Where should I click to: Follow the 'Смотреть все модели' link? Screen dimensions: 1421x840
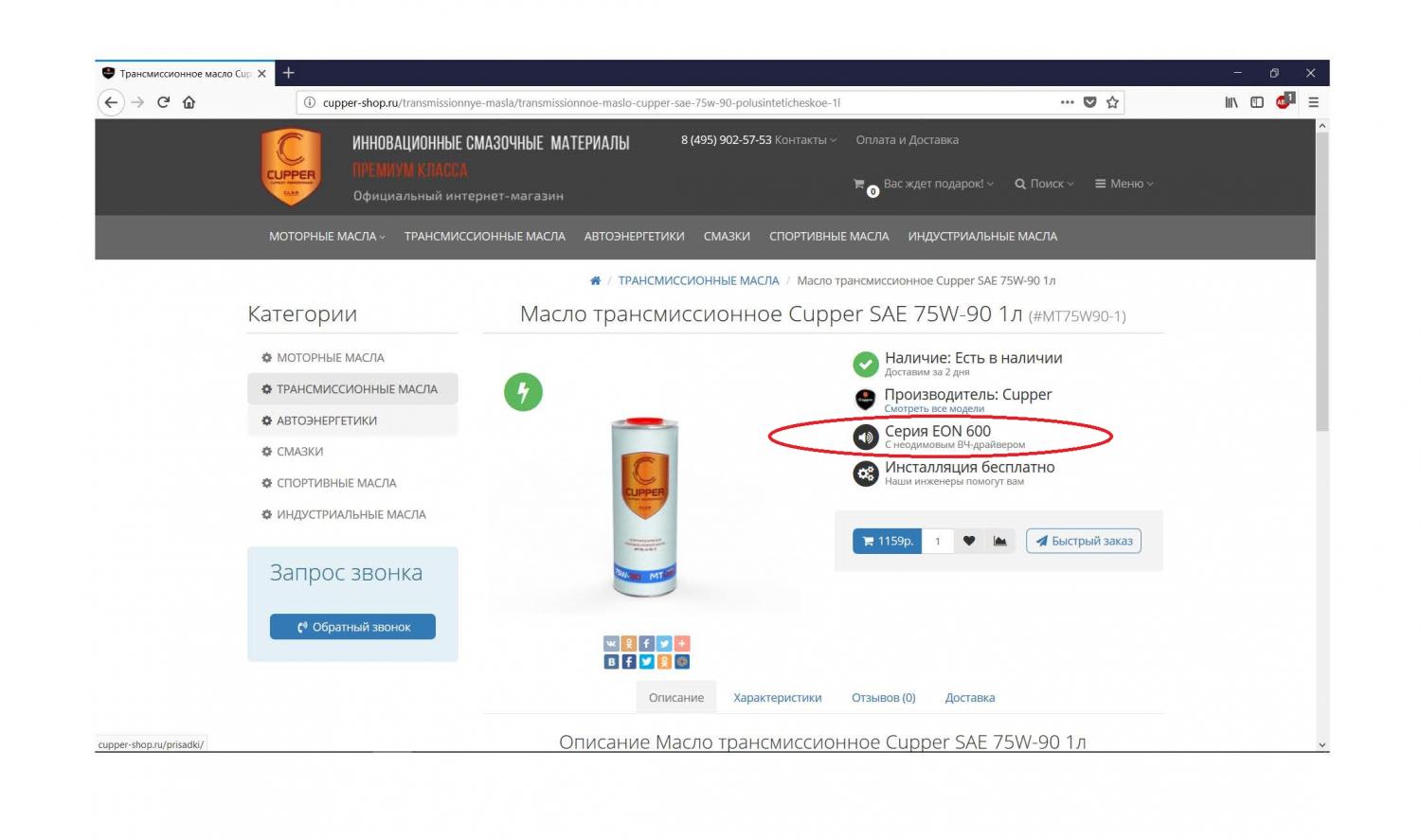tap(934, 409)
